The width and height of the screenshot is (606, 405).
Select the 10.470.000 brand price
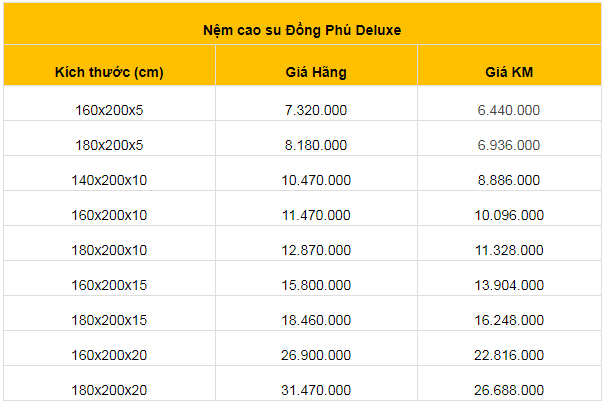point(316,180)
